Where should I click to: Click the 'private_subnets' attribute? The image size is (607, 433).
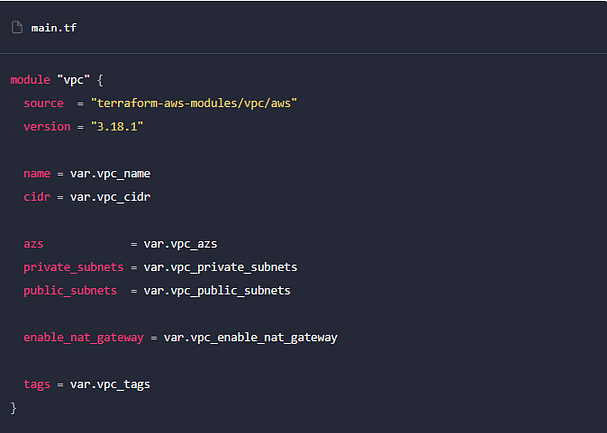(74, 267)
